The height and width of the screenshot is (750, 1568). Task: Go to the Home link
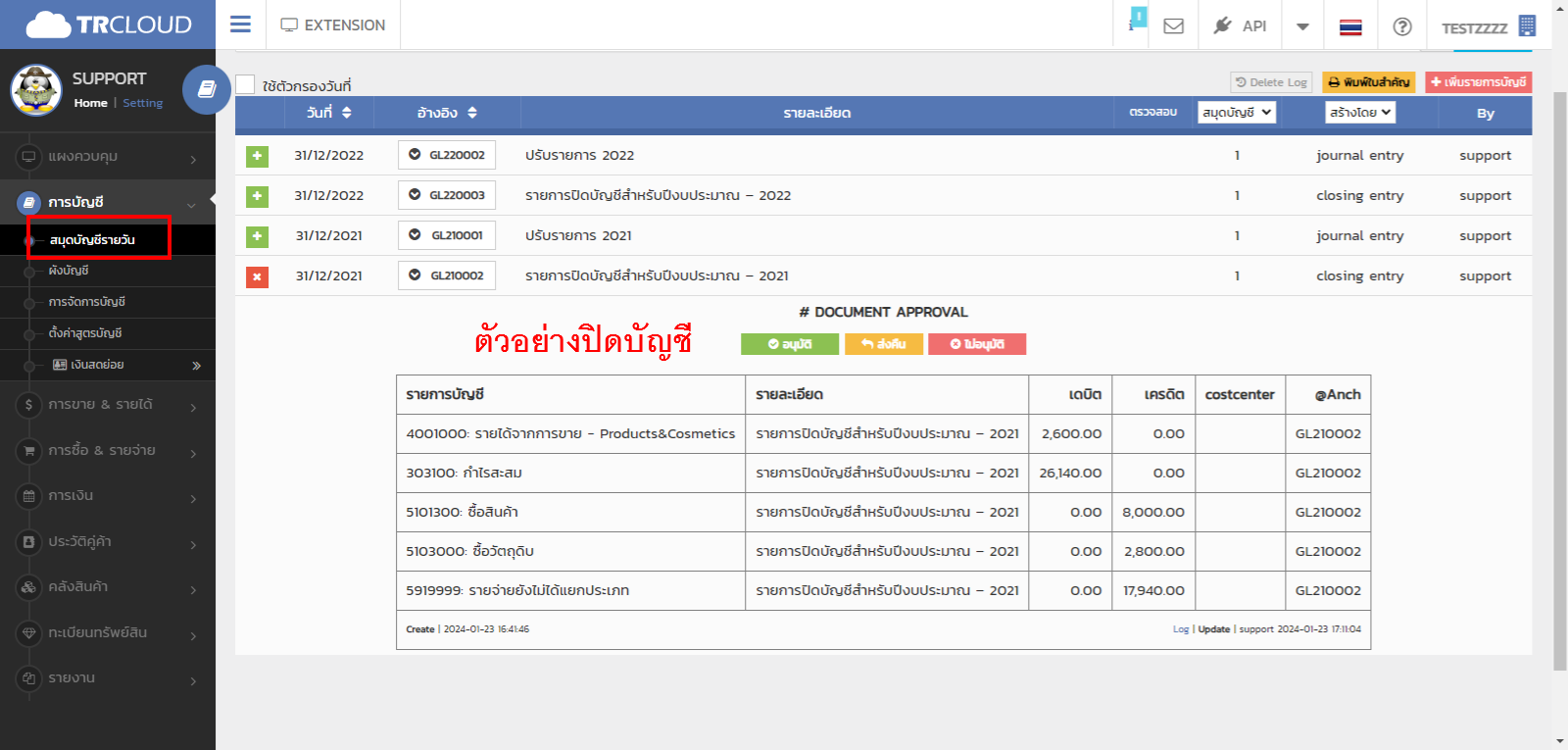90,103
